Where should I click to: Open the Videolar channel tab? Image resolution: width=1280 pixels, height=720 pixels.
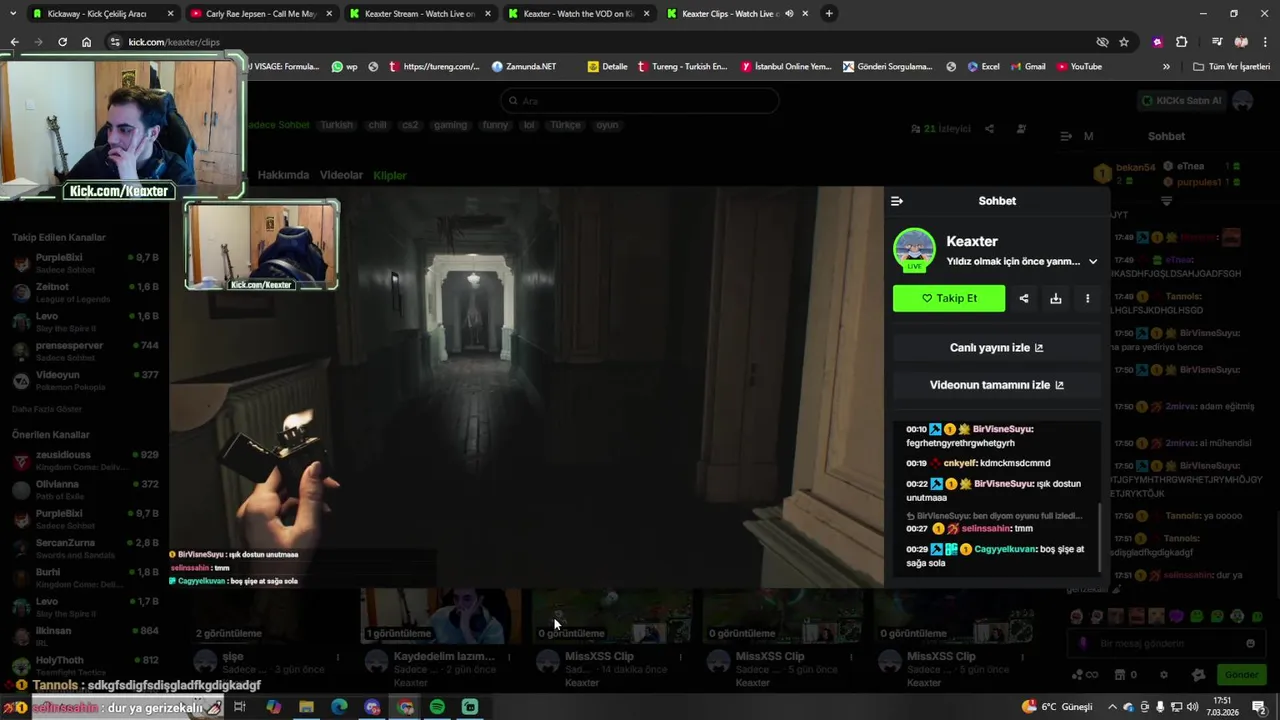point(341,175)
